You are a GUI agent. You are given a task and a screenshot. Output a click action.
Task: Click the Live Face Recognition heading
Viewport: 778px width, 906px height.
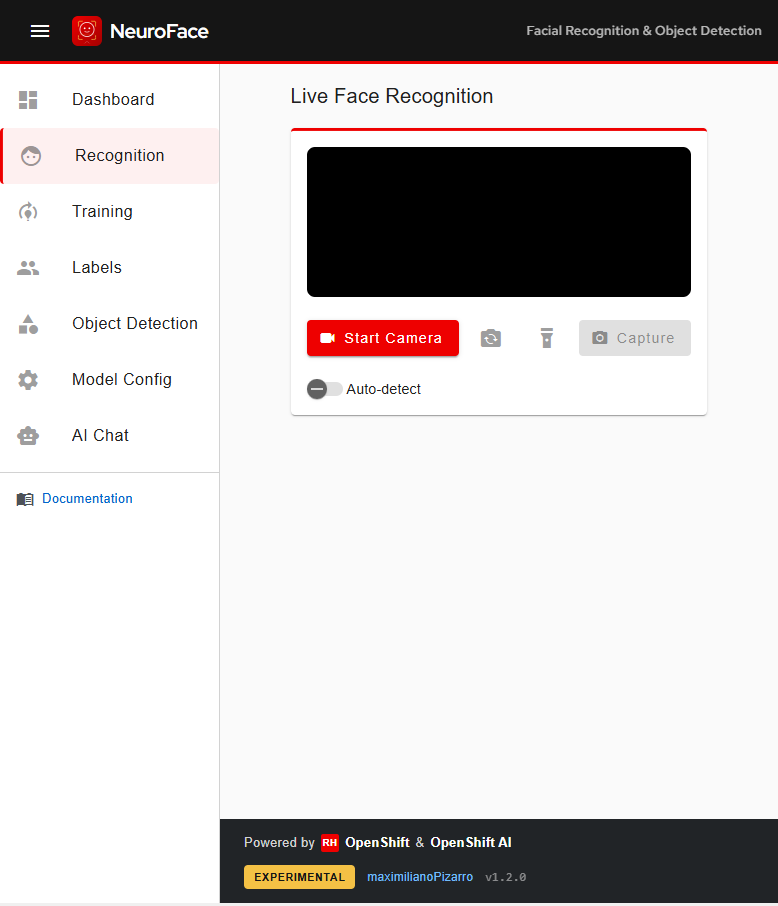(392, 96)
